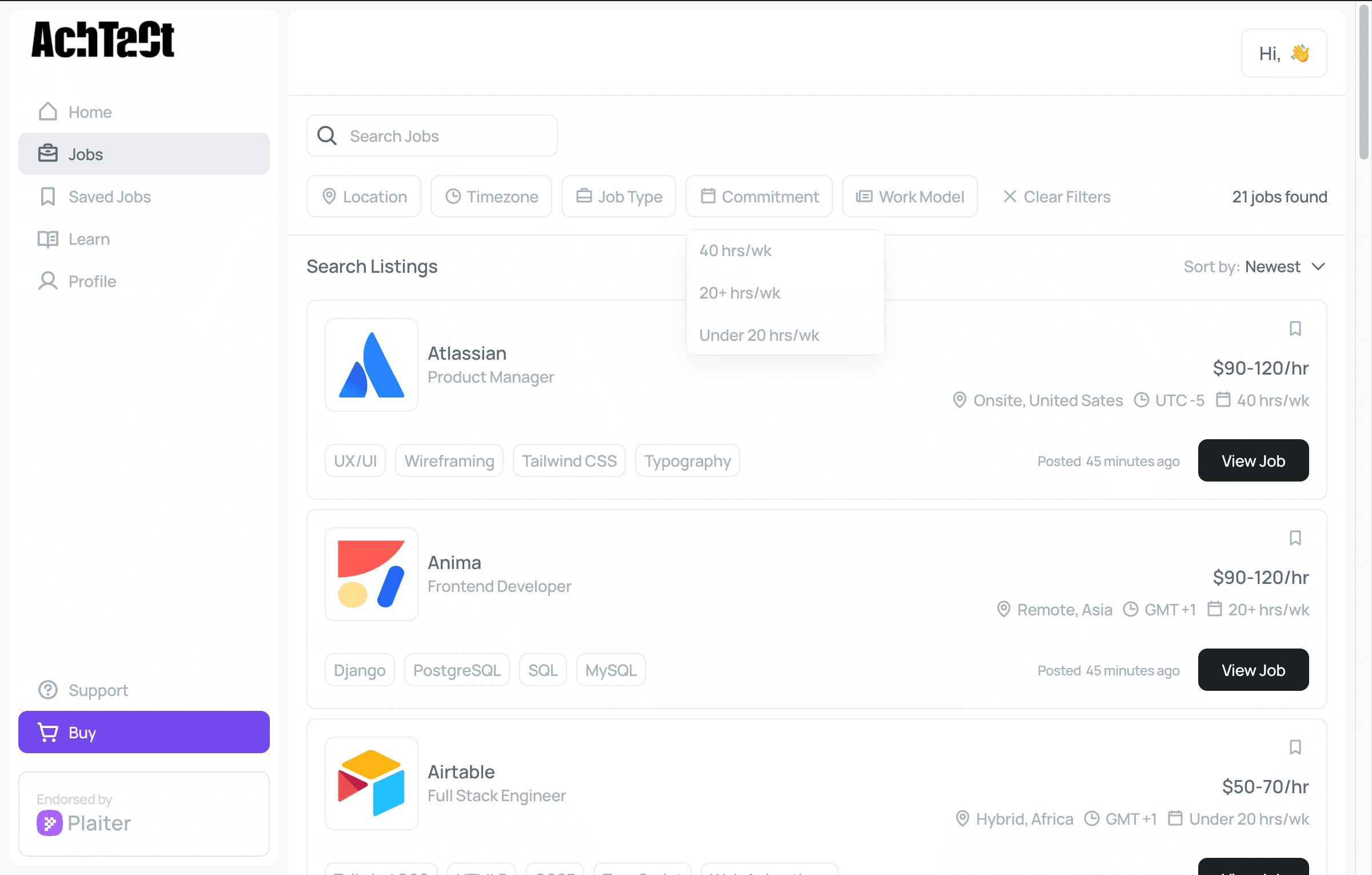Expand the Work Model filter
Screen dimensions: 1372x875
point(910,196)
